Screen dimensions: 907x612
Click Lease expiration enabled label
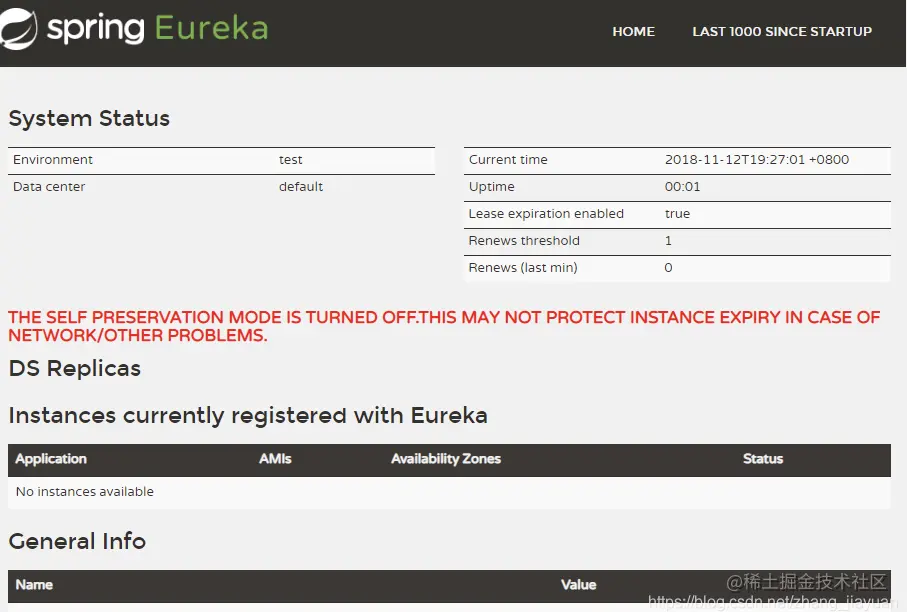pyautogui.click(x=546, y=214)
